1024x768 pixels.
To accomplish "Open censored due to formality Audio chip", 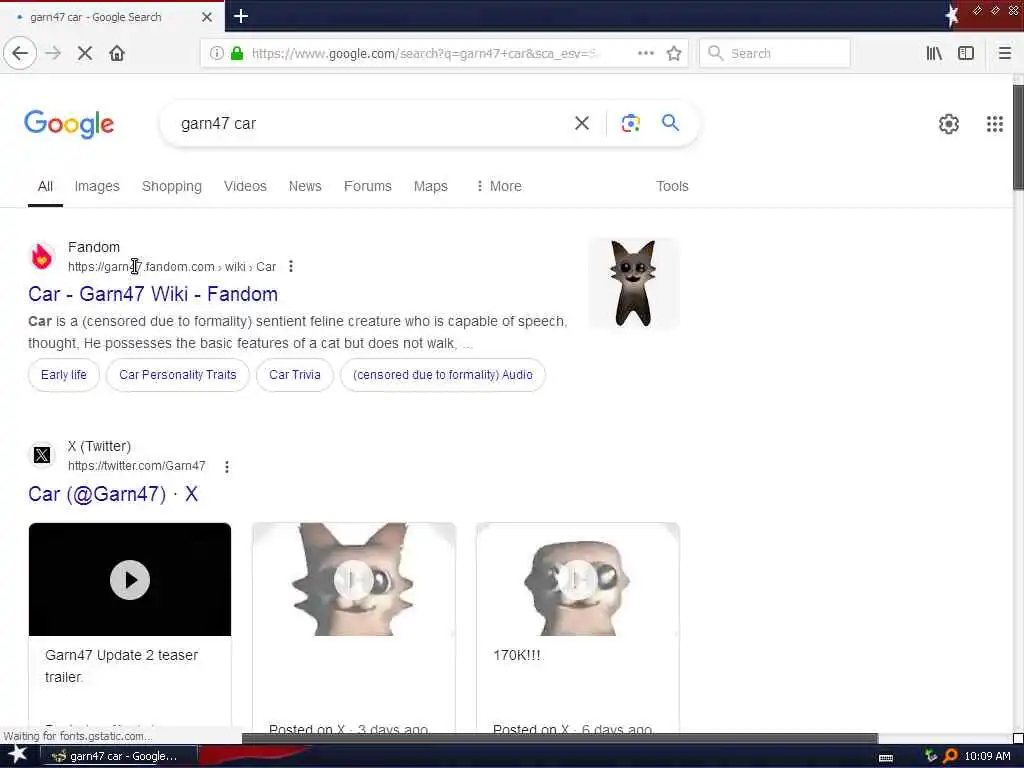I will click(x=443, y=375).
